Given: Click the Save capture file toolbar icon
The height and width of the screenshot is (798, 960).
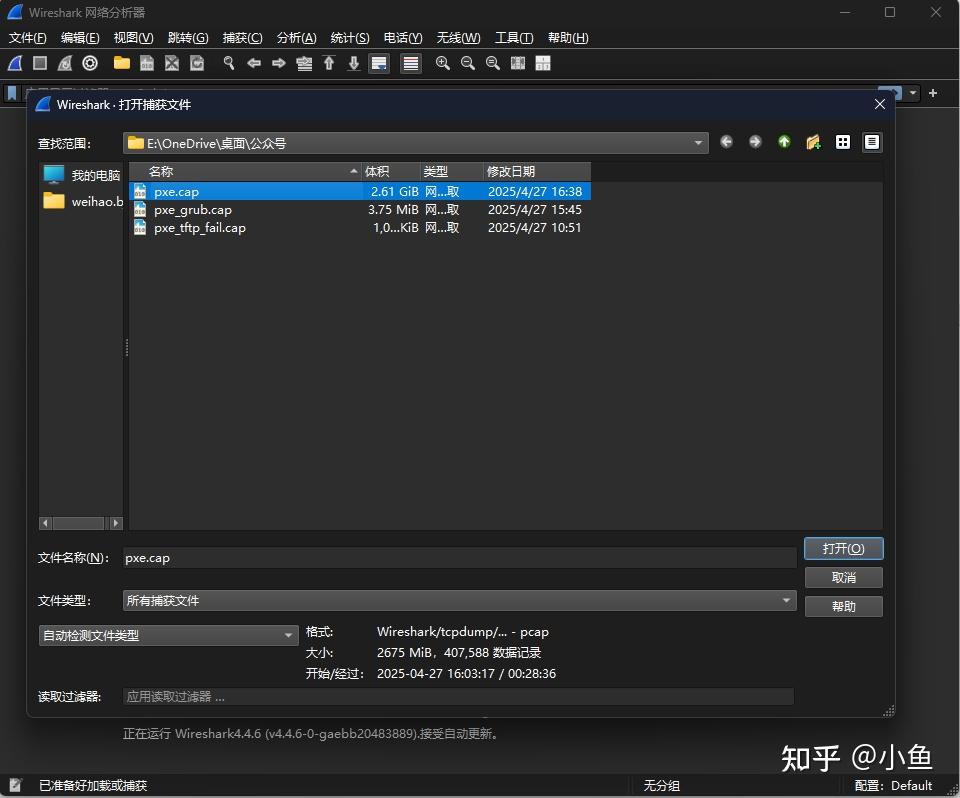Looking at the screenshot, I should tap(147, 63).
